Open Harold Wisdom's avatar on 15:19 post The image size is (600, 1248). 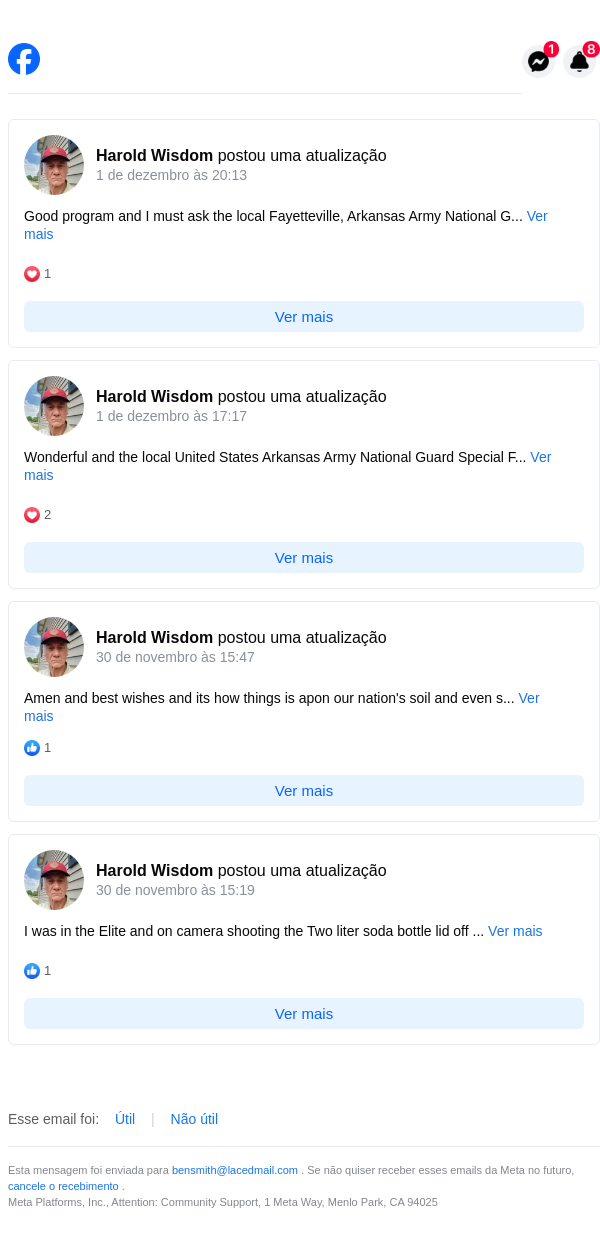[x=54, y=880]
